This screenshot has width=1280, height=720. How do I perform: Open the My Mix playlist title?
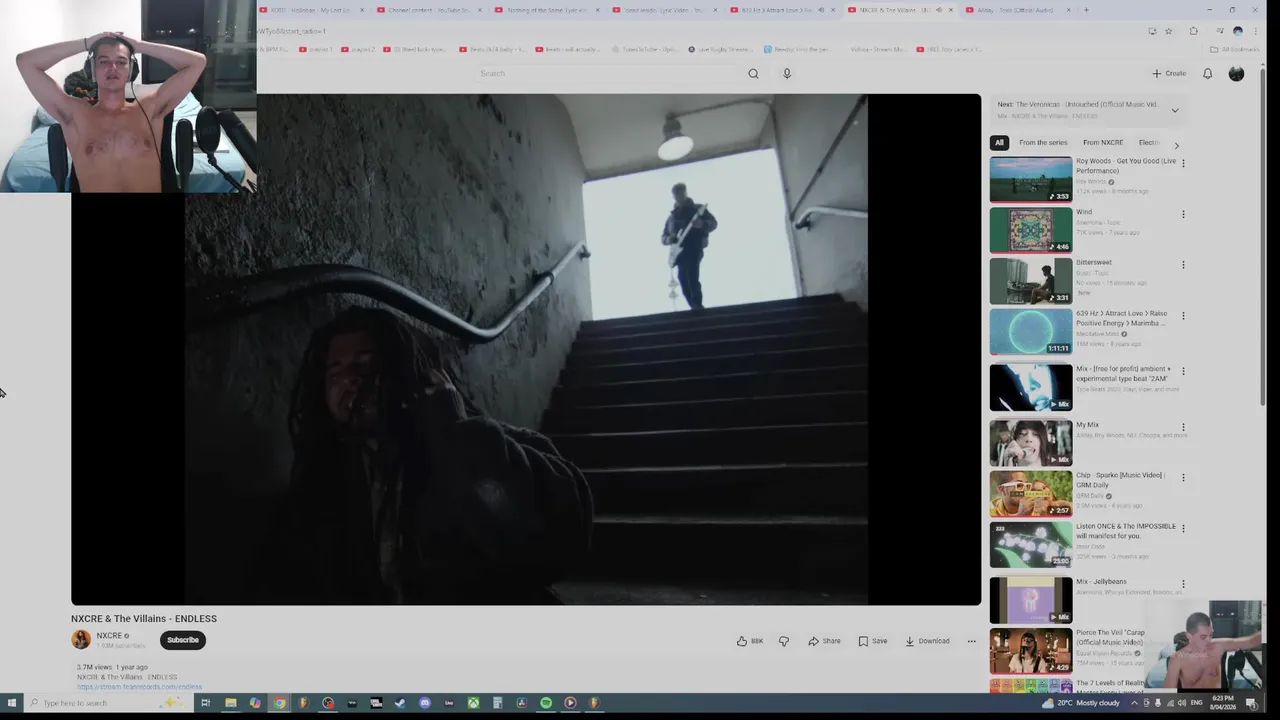(x=1087, y=425)
